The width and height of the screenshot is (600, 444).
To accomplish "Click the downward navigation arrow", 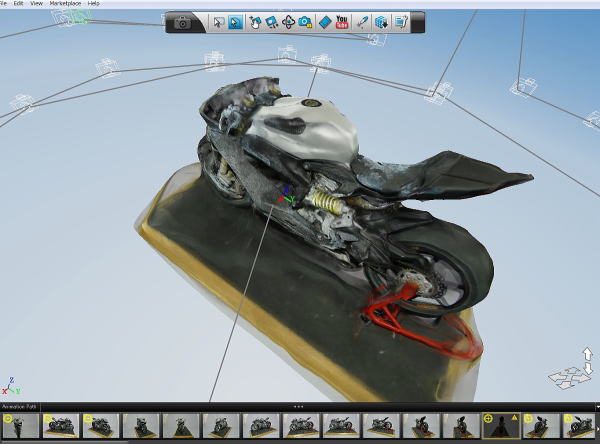I will tap(588, 369).
